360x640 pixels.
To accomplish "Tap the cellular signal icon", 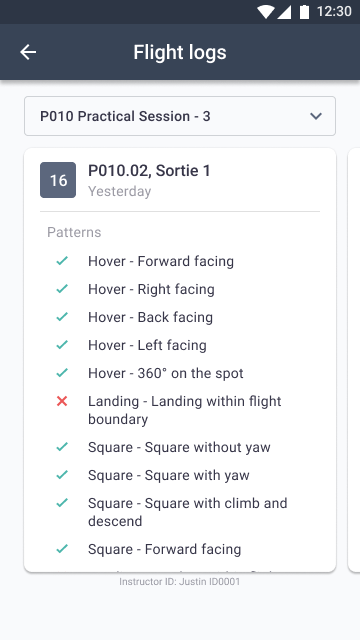I will tap(284, 12).
